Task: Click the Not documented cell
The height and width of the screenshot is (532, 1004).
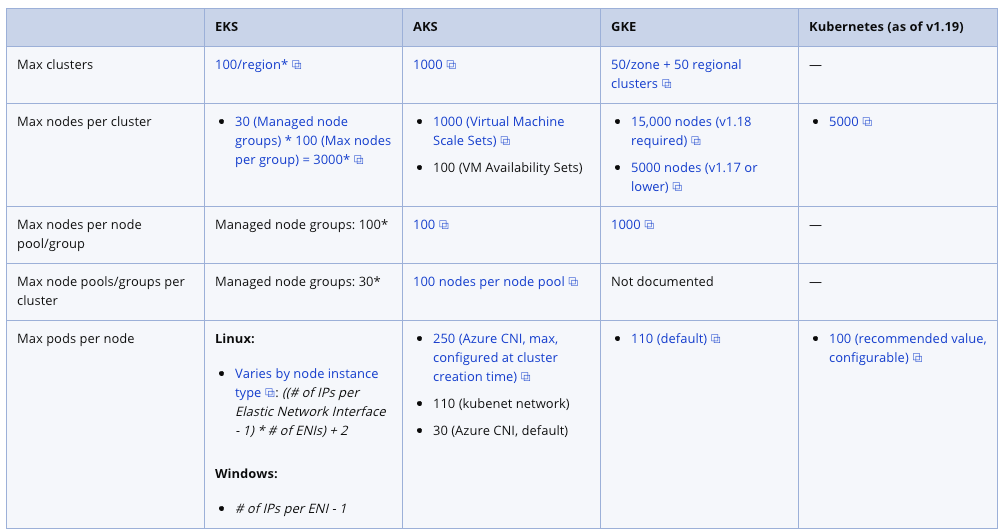Action: pyautogui.click(x=662, y=282)
